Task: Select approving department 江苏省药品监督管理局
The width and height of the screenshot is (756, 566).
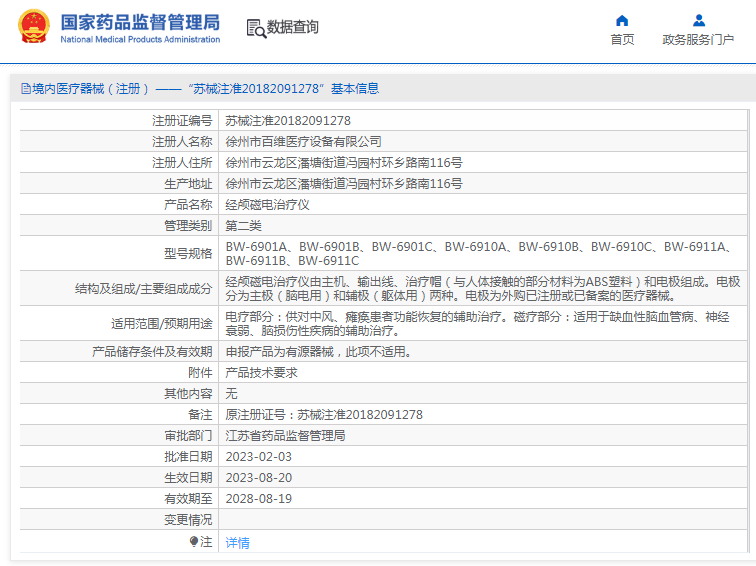Action: [x=285, y=436]
